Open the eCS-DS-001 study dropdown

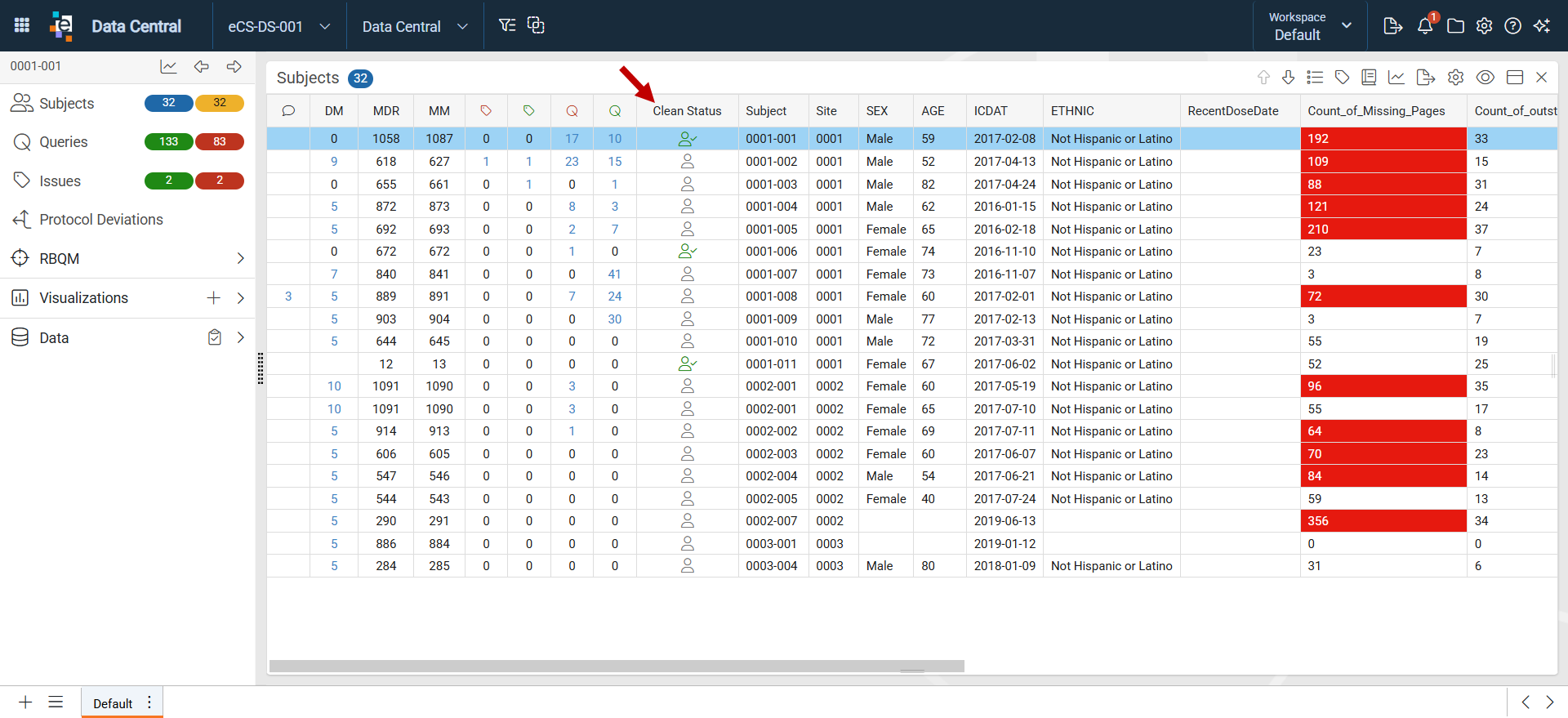[279, 27]
